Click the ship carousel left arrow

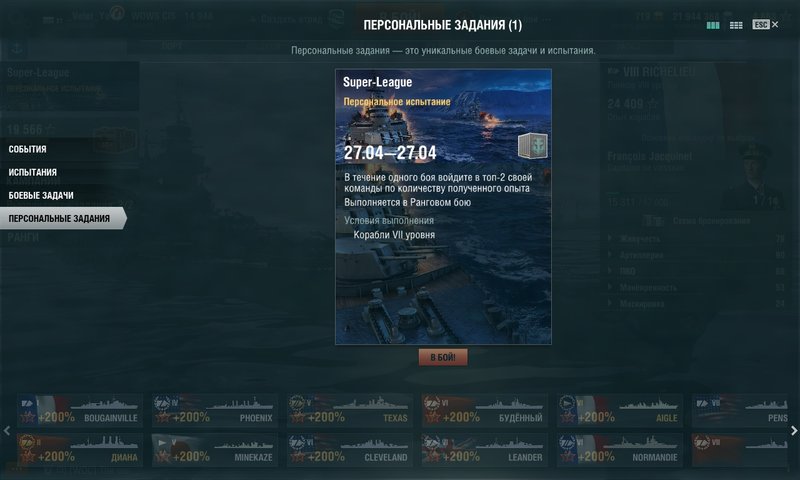7,431
